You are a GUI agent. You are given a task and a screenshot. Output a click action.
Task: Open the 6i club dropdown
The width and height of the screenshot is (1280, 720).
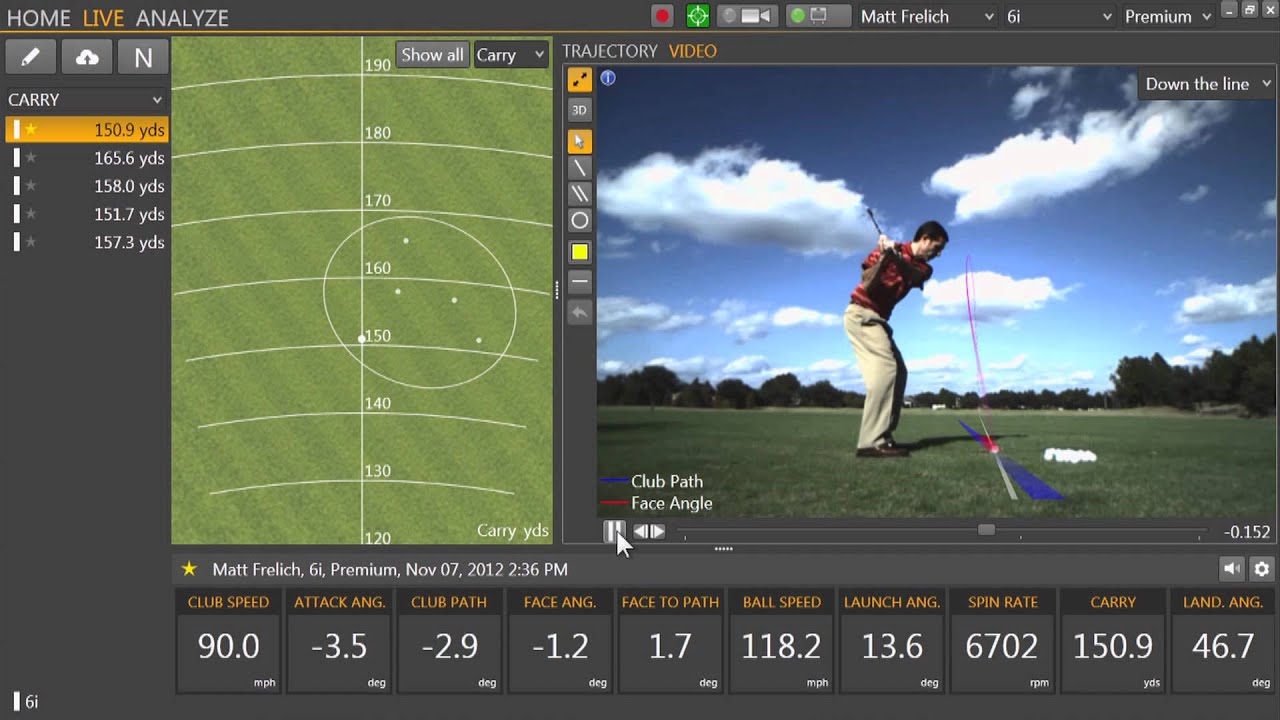tap(1058, 16)
